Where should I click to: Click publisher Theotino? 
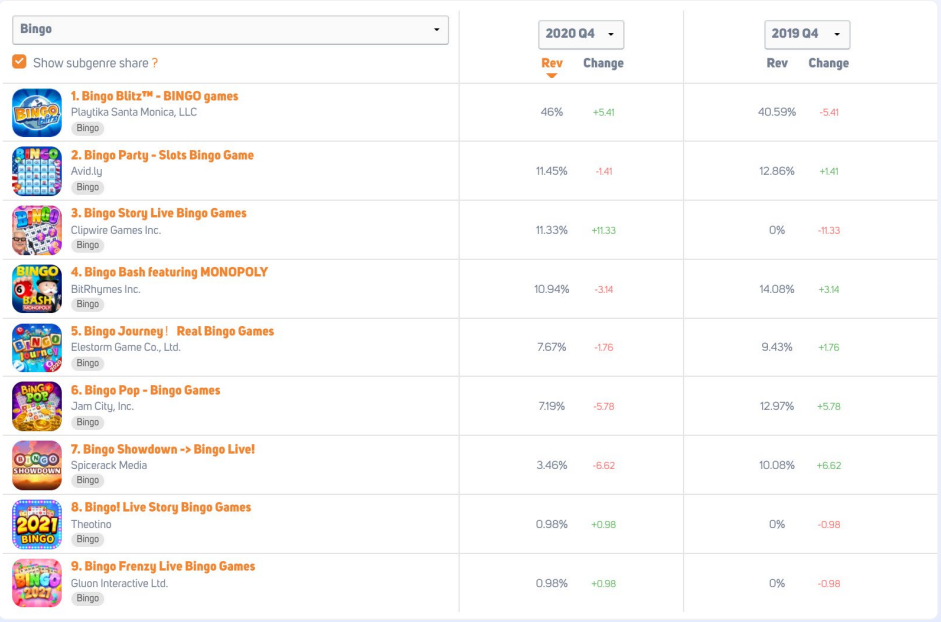[x=91, y=524]
